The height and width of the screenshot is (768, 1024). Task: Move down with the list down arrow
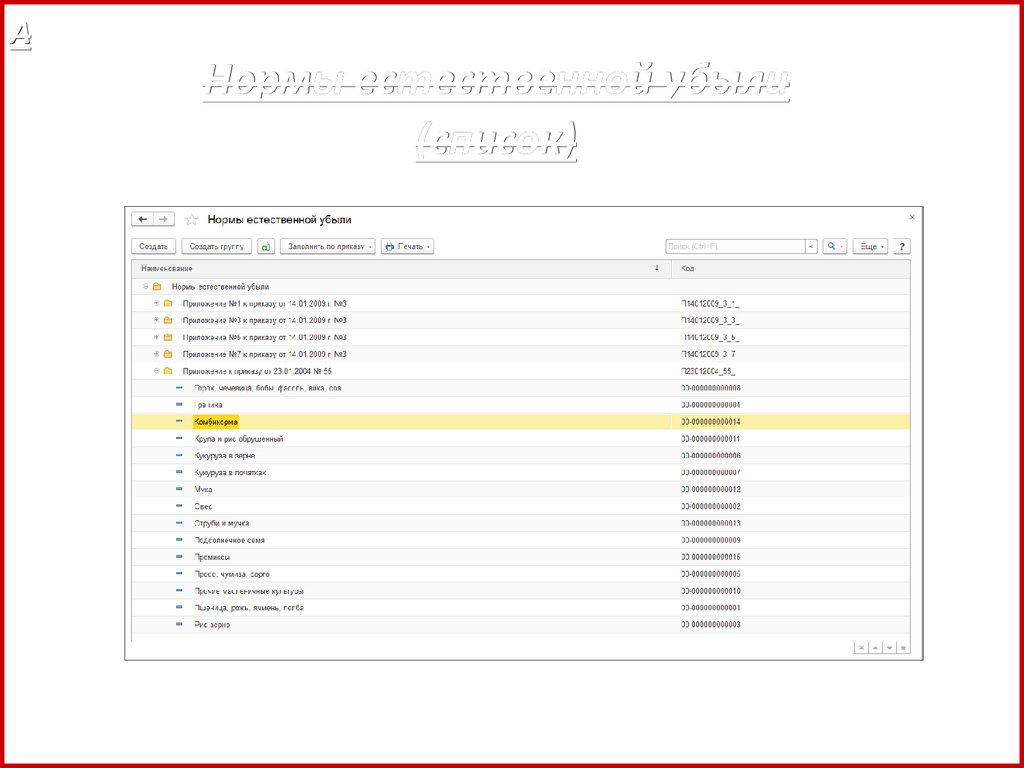[x=889, y=647]
